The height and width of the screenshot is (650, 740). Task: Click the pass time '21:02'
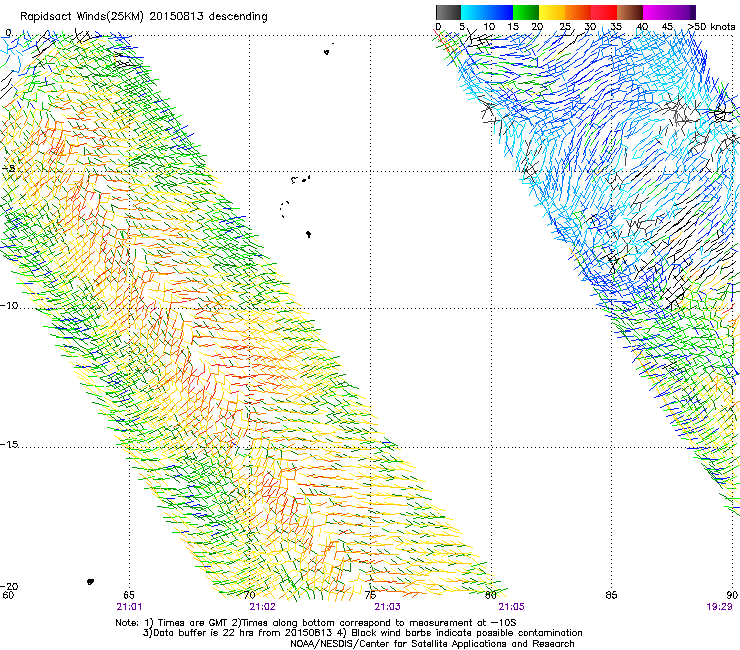[x=262, y=607]
